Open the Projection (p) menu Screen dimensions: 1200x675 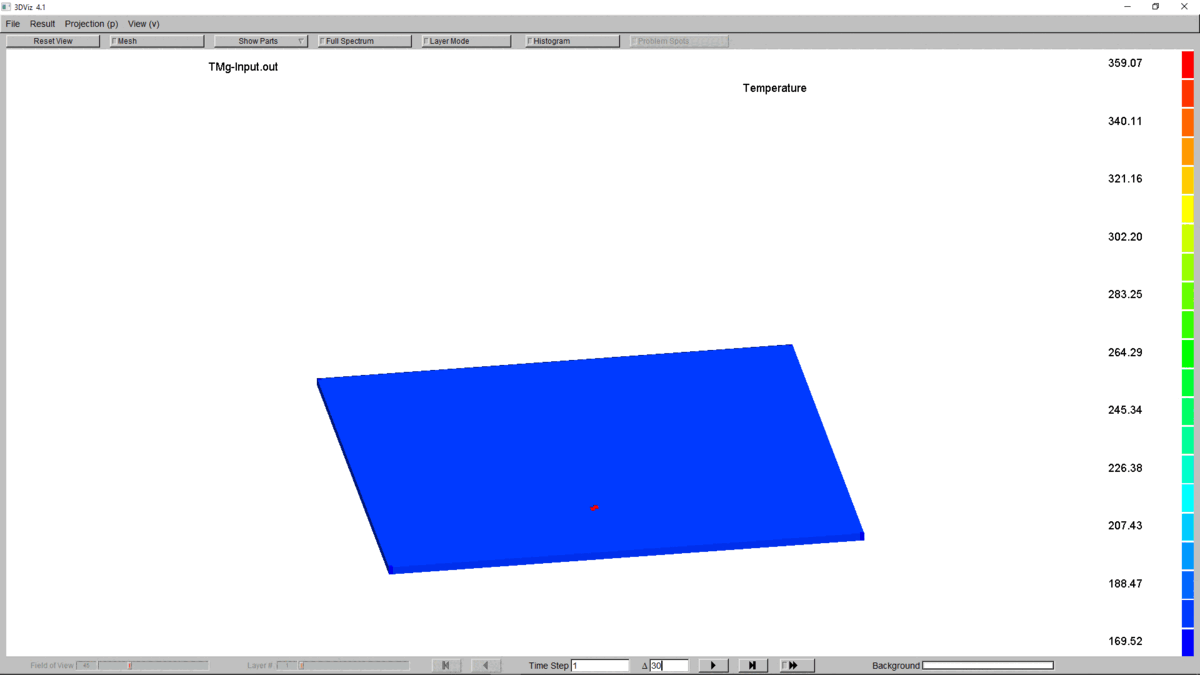click(x=91, y=24)
